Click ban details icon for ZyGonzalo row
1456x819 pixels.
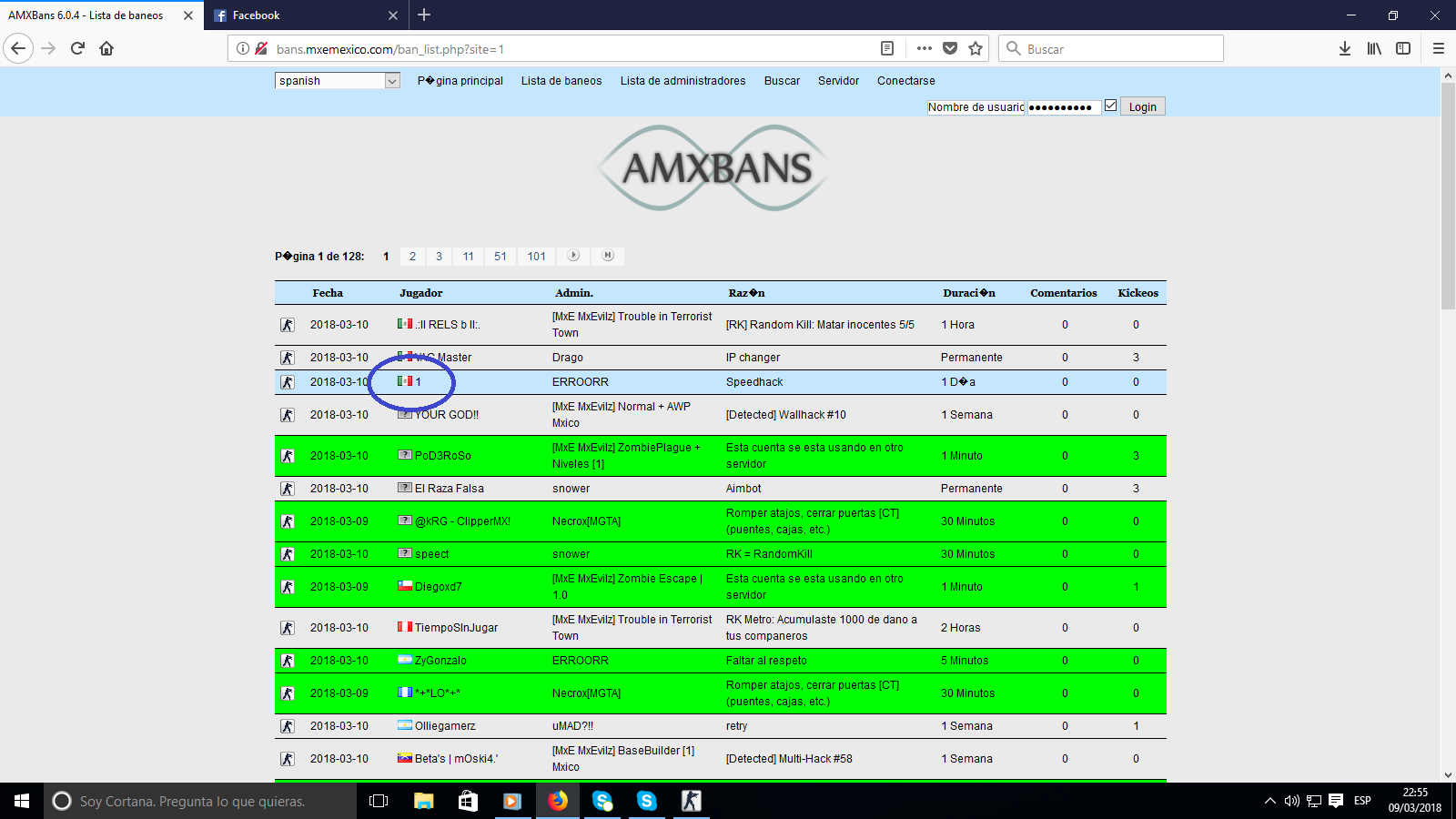click(x=288, y=661)
